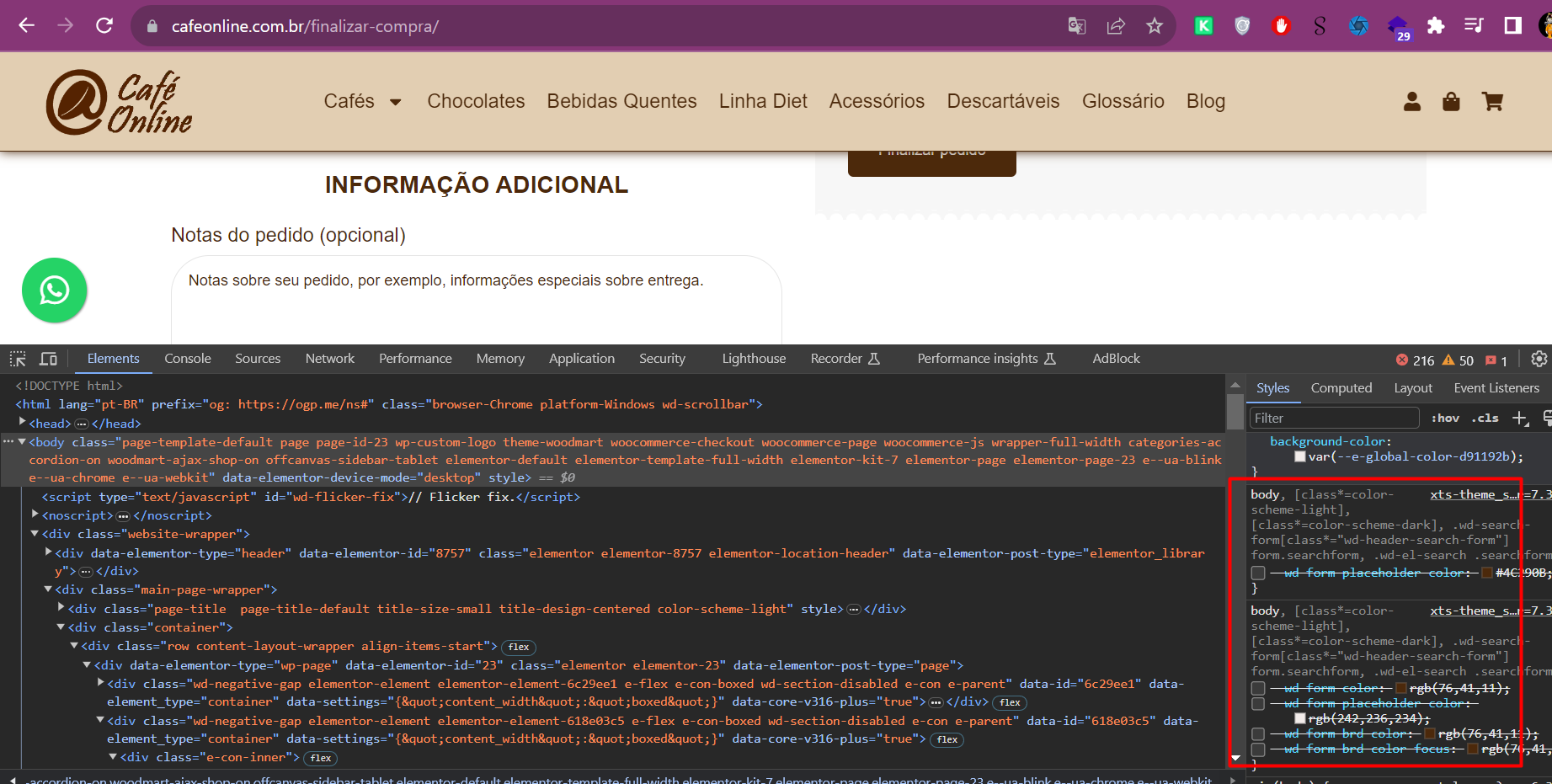Open the media control playlist icon
This screenshot has height=784, width=1552.
coord(1474,26)
